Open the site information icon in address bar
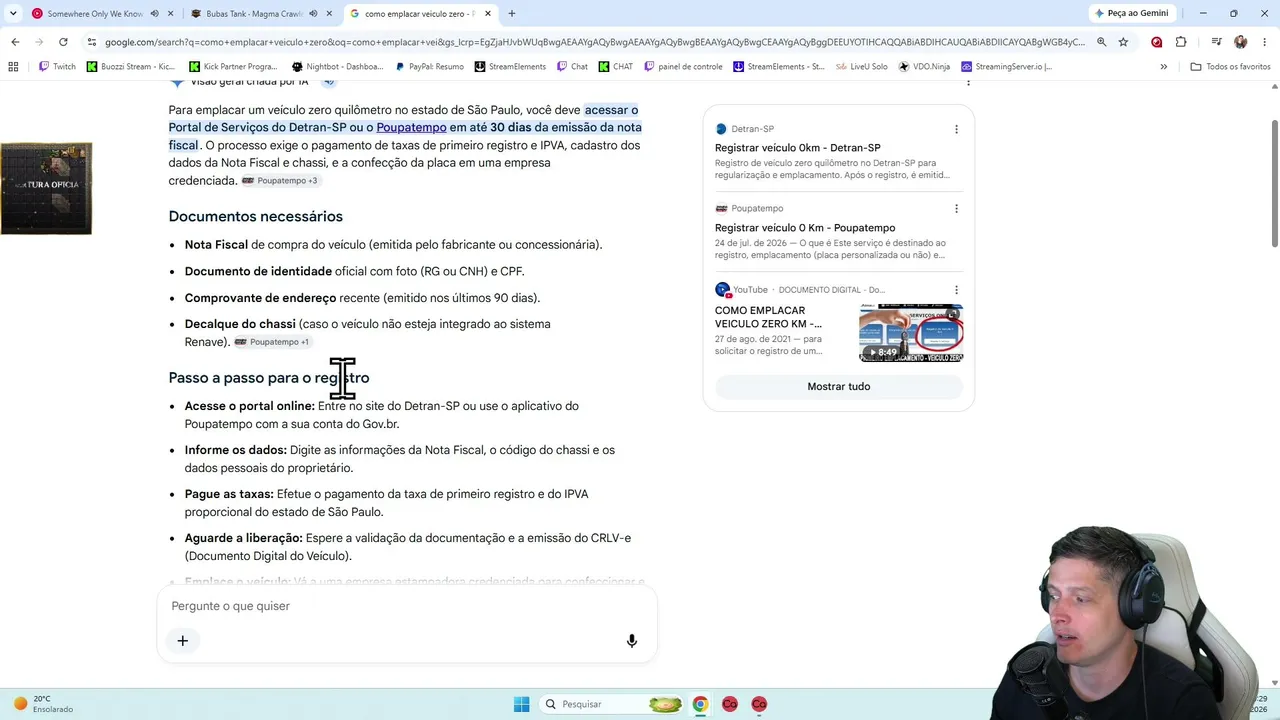Viewport: 1280px width, 720px height. pos(92,42)
